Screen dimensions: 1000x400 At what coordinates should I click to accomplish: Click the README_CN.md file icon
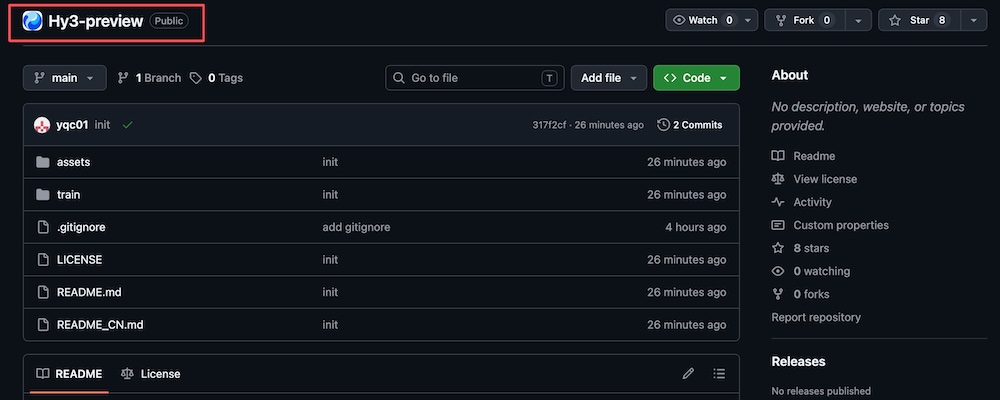(43, 325)
